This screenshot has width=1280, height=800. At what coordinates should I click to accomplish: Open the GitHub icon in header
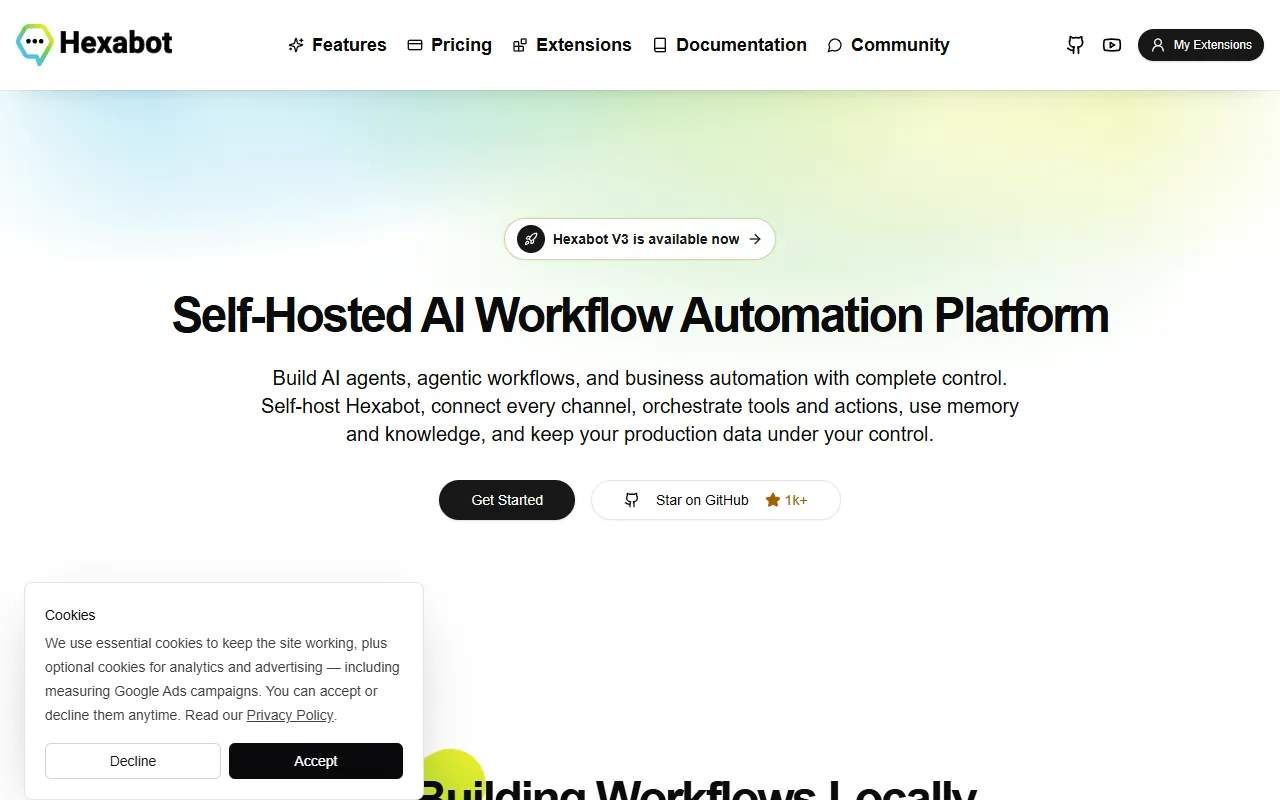click(1075, 45)
